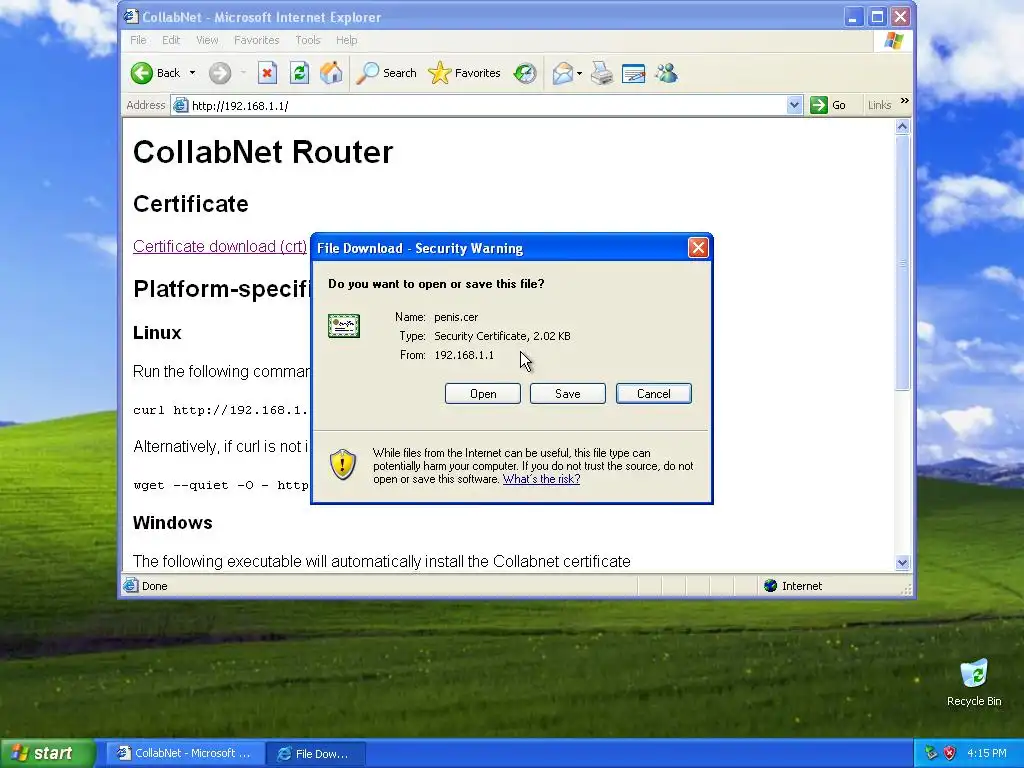The height and width of the screenshot is (768, 1024).
Task: Click the Go button next to address
Action: click(x=828, y=105)
